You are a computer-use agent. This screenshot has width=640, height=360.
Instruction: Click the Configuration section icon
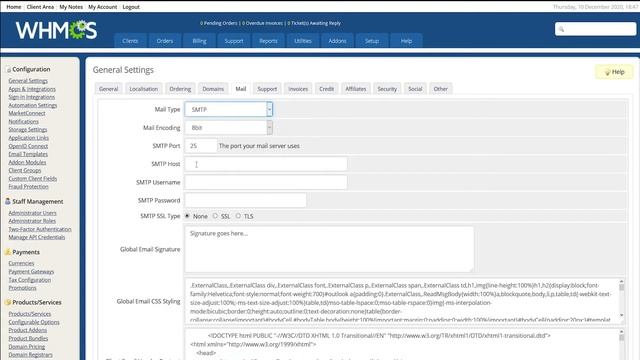[x=9, y=70]
